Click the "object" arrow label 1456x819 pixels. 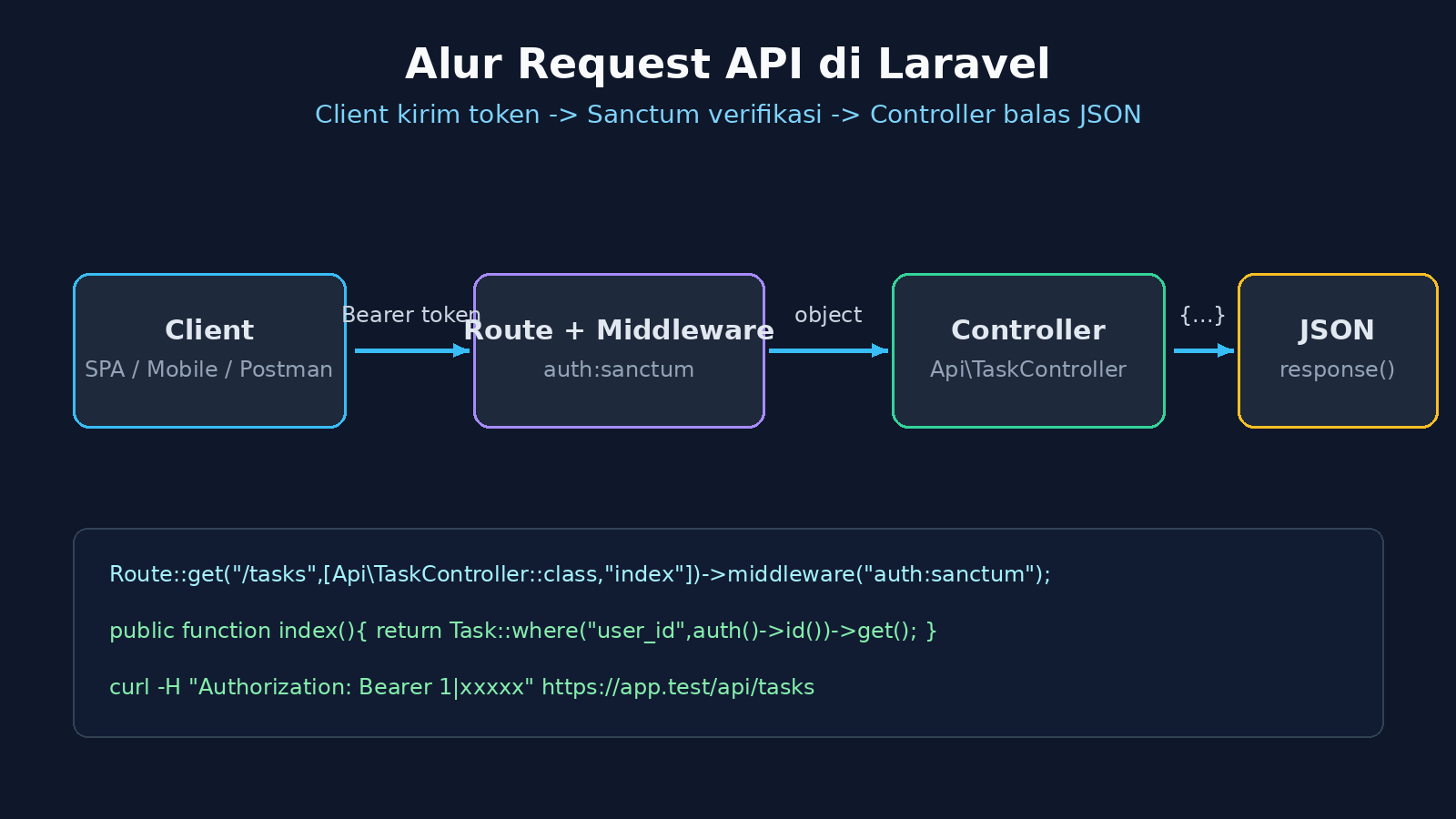[x=828, y=316]
